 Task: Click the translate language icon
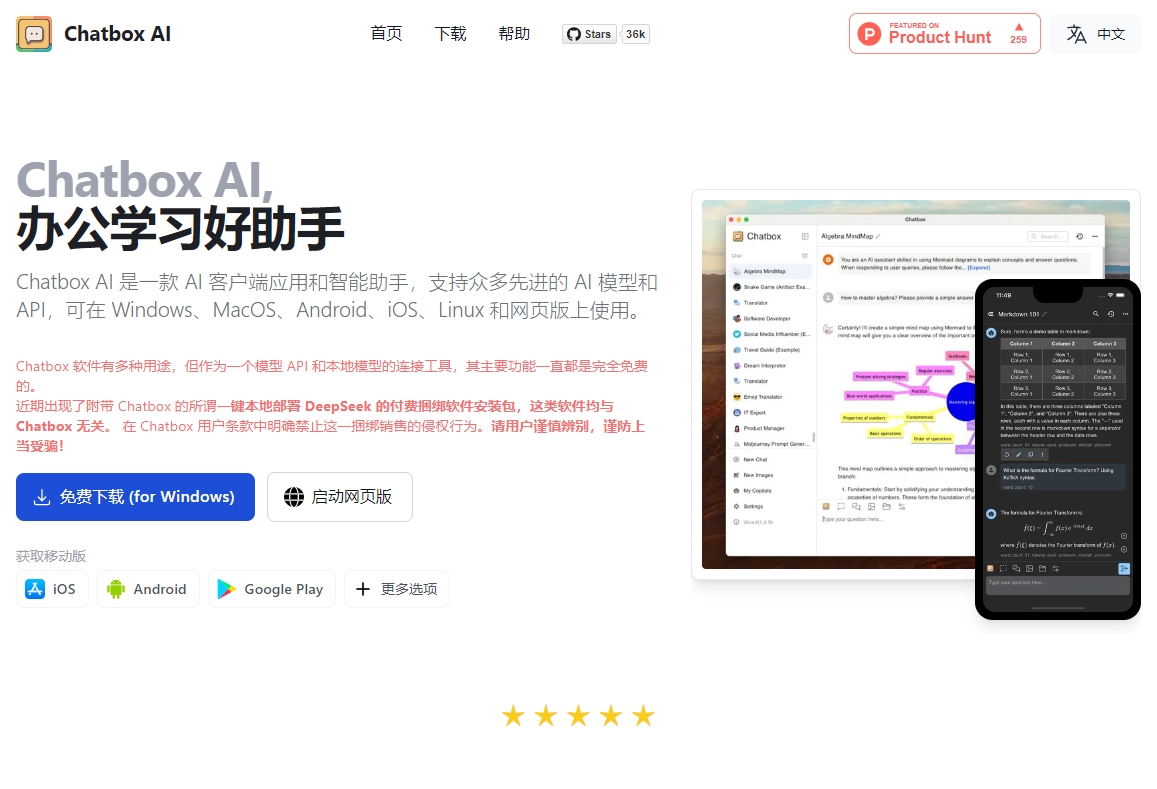point(1077,34)
